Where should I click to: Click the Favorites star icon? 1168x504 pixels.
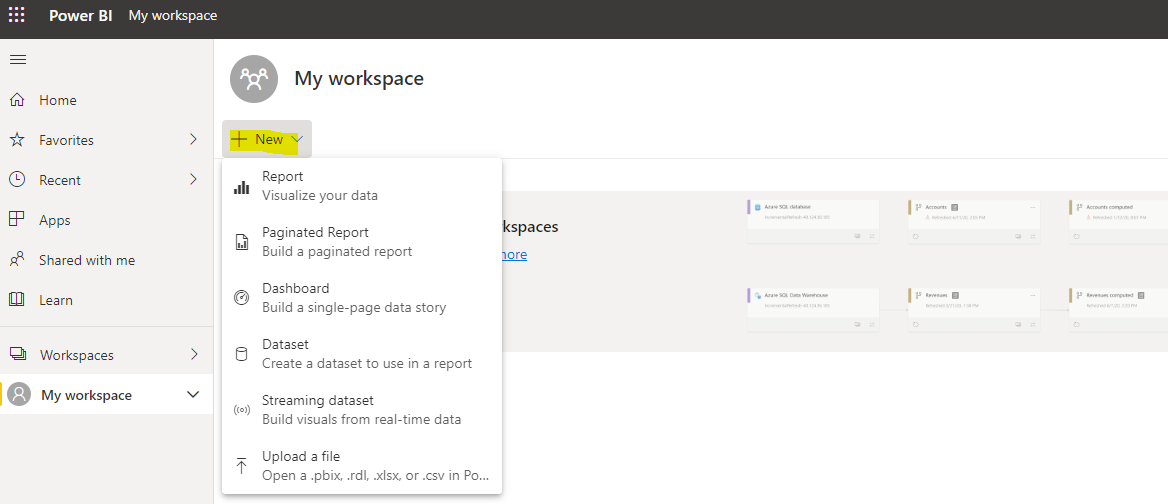pyautogui.click(x=17, y=140)
